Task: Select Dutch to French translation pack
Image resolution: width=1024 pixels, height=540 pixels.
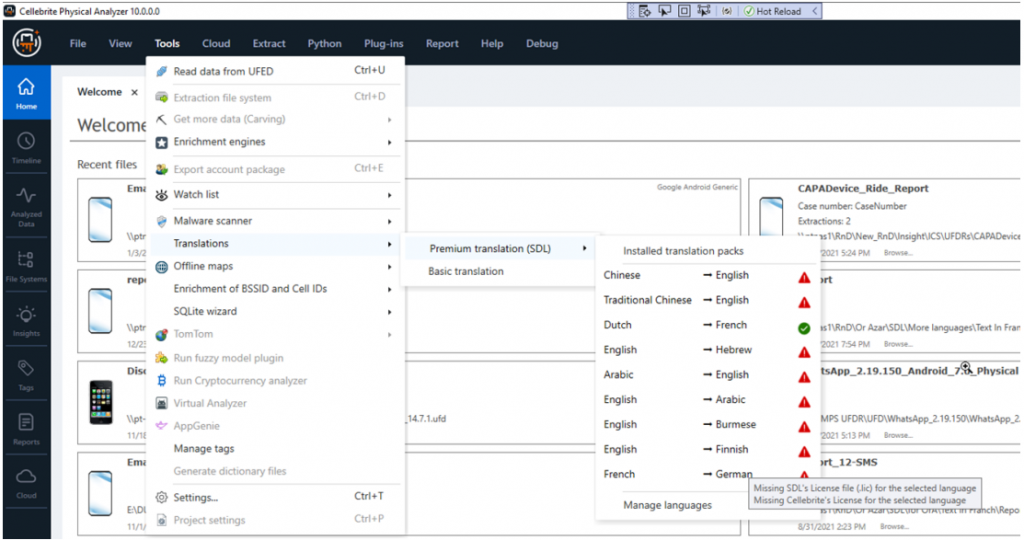Action: tap(708, 325)
